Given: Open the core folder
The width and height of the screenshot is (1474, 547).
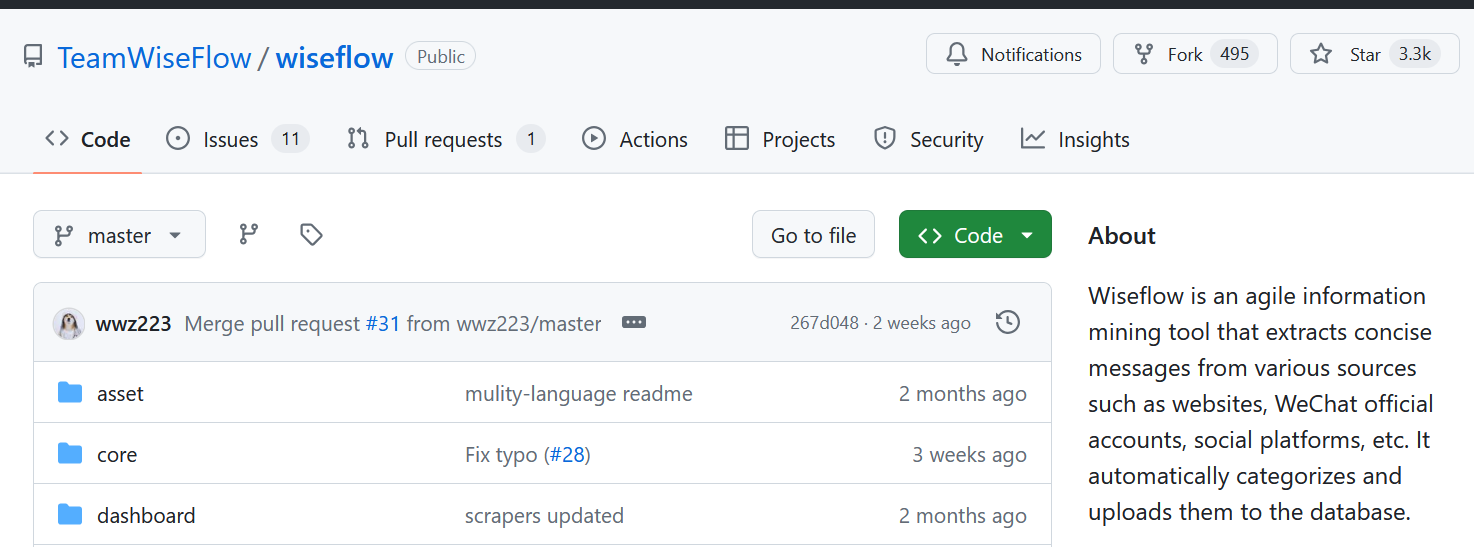Looking at the screenshot, I should (117, 454).
